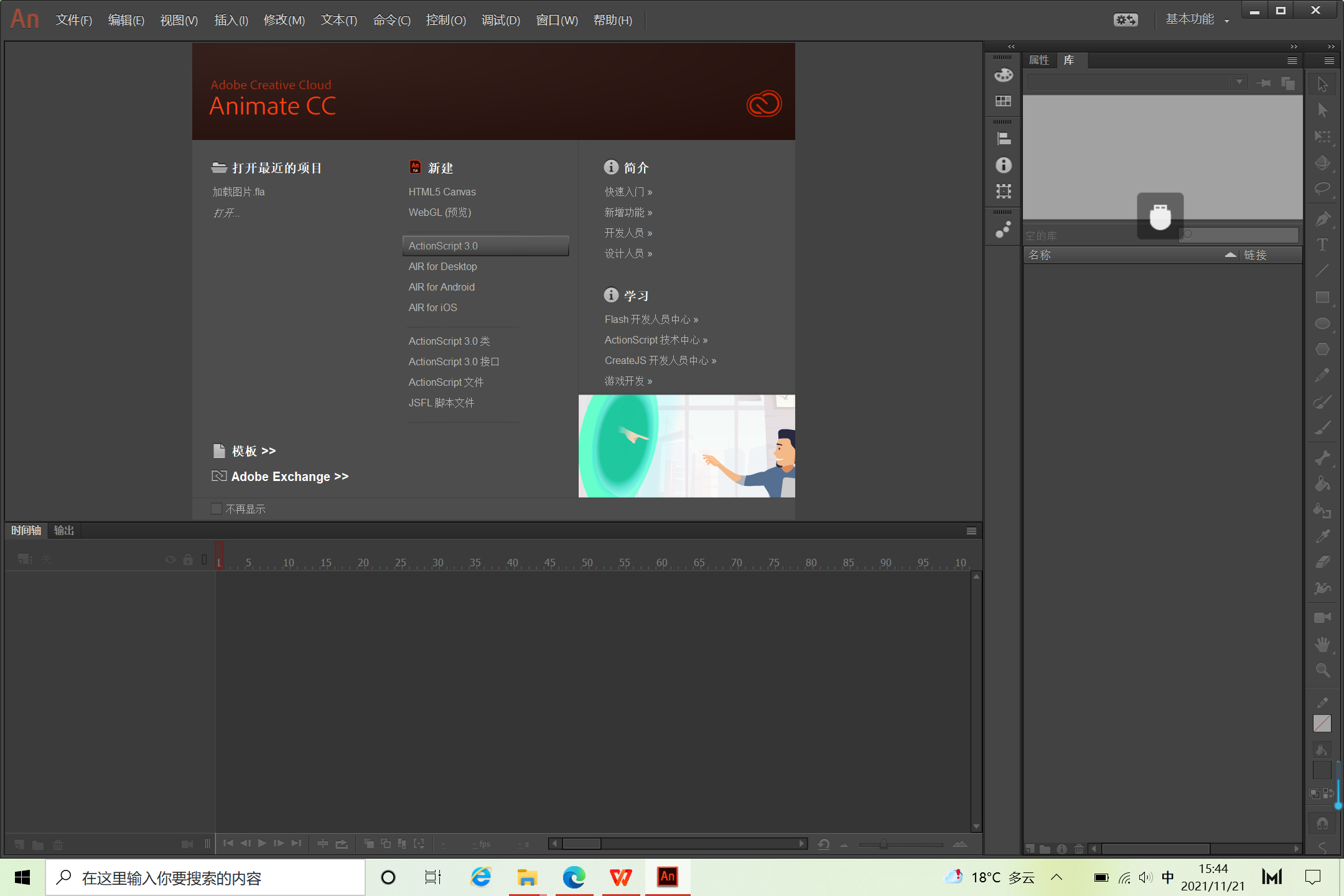Check the 不再显示 checkbox

point(217,508)
